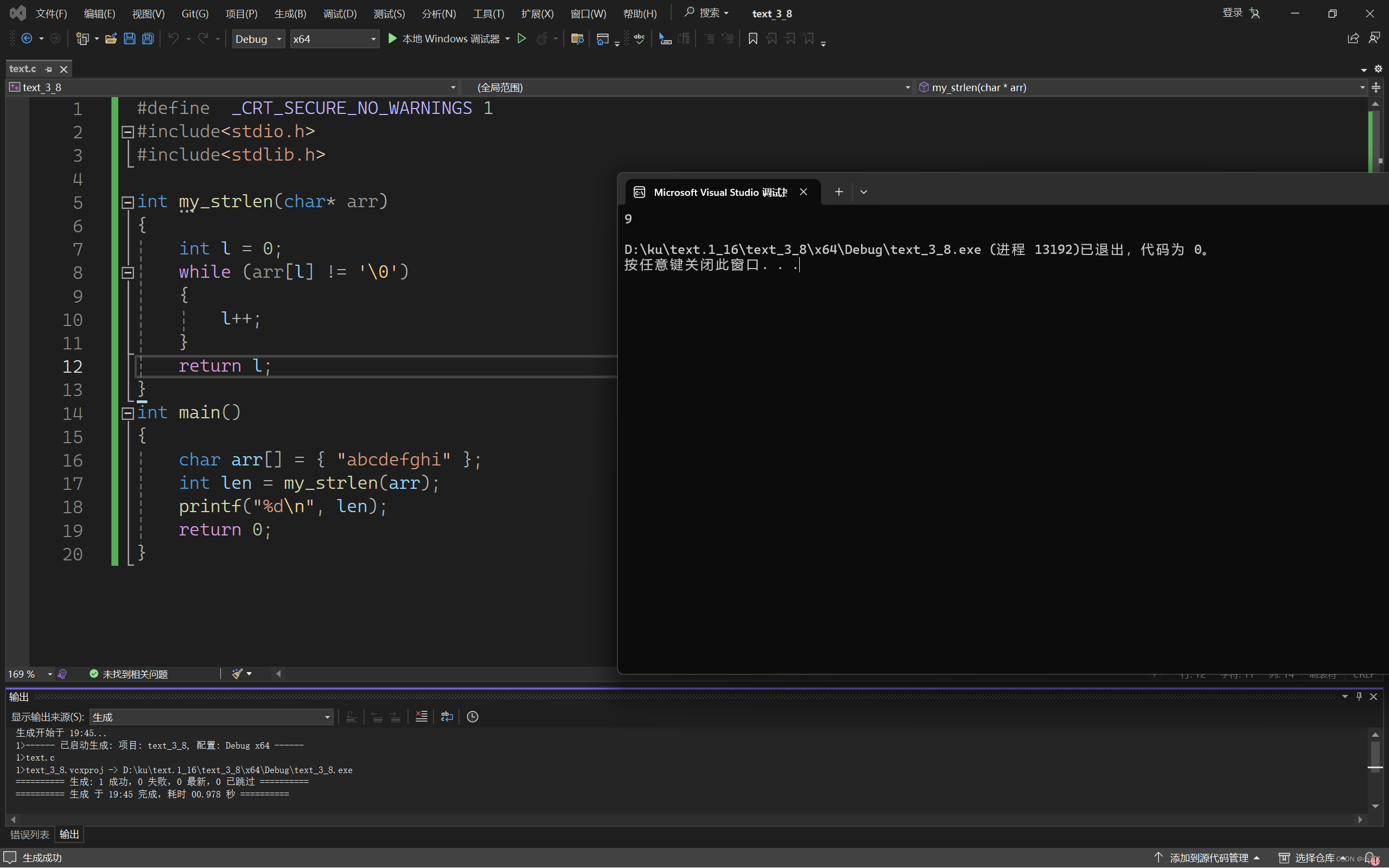Toggle word wrap in output panel
This screenshot has width=1389, height=868.
(447, 717)
